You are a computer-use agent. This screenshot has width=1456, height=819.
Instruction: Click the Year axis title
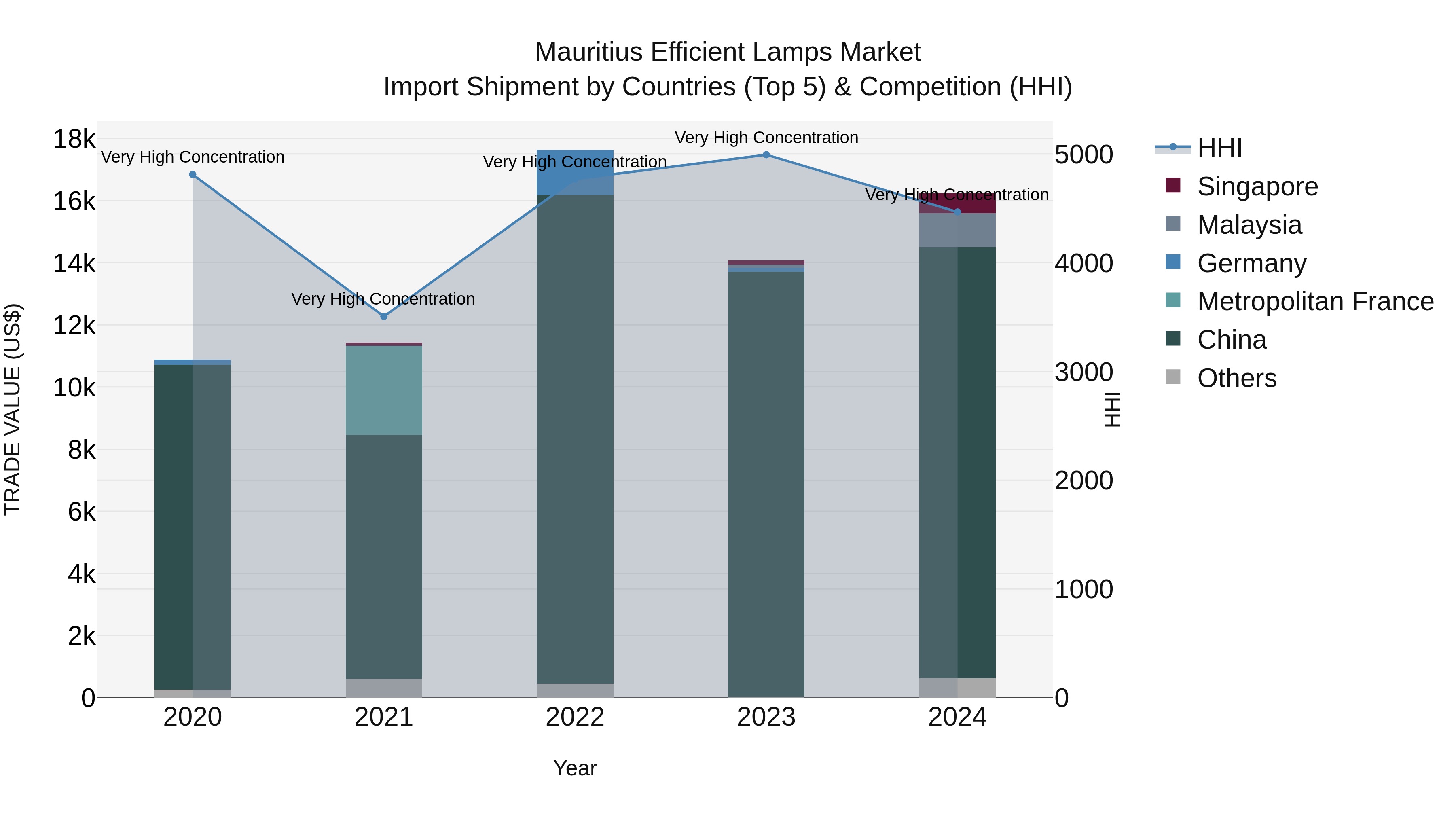tap(575, 769)
